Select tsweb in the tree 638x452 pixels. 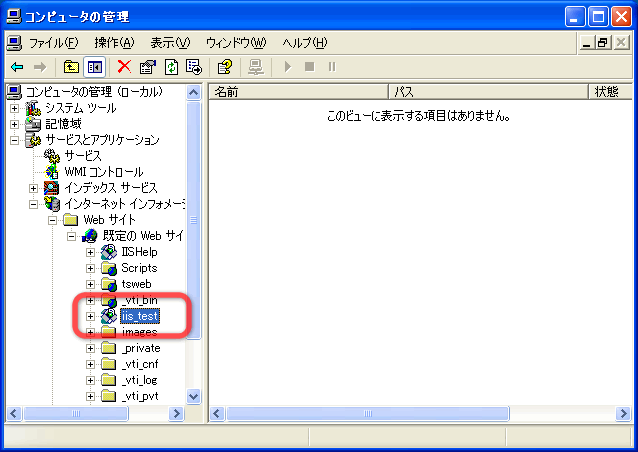136,284
